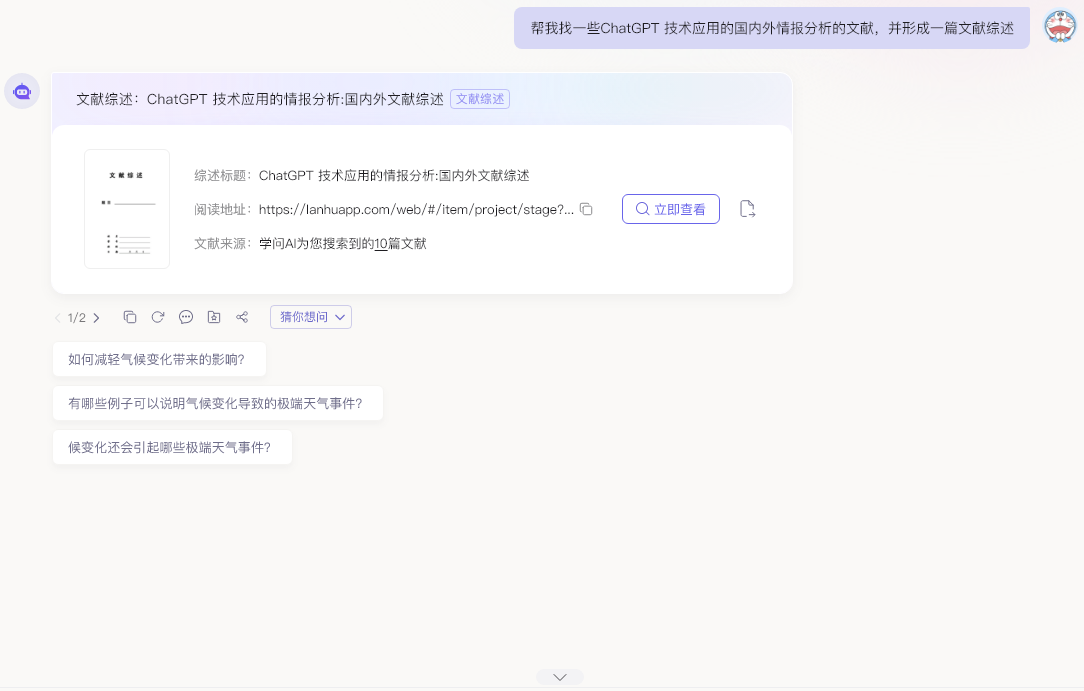
Task: Click the user profile avatar
Action: (1060, 27)
